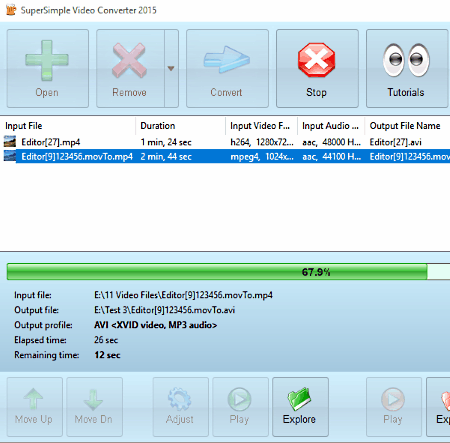
Task: Click the Output File Name column header
Action: (407, 126)
